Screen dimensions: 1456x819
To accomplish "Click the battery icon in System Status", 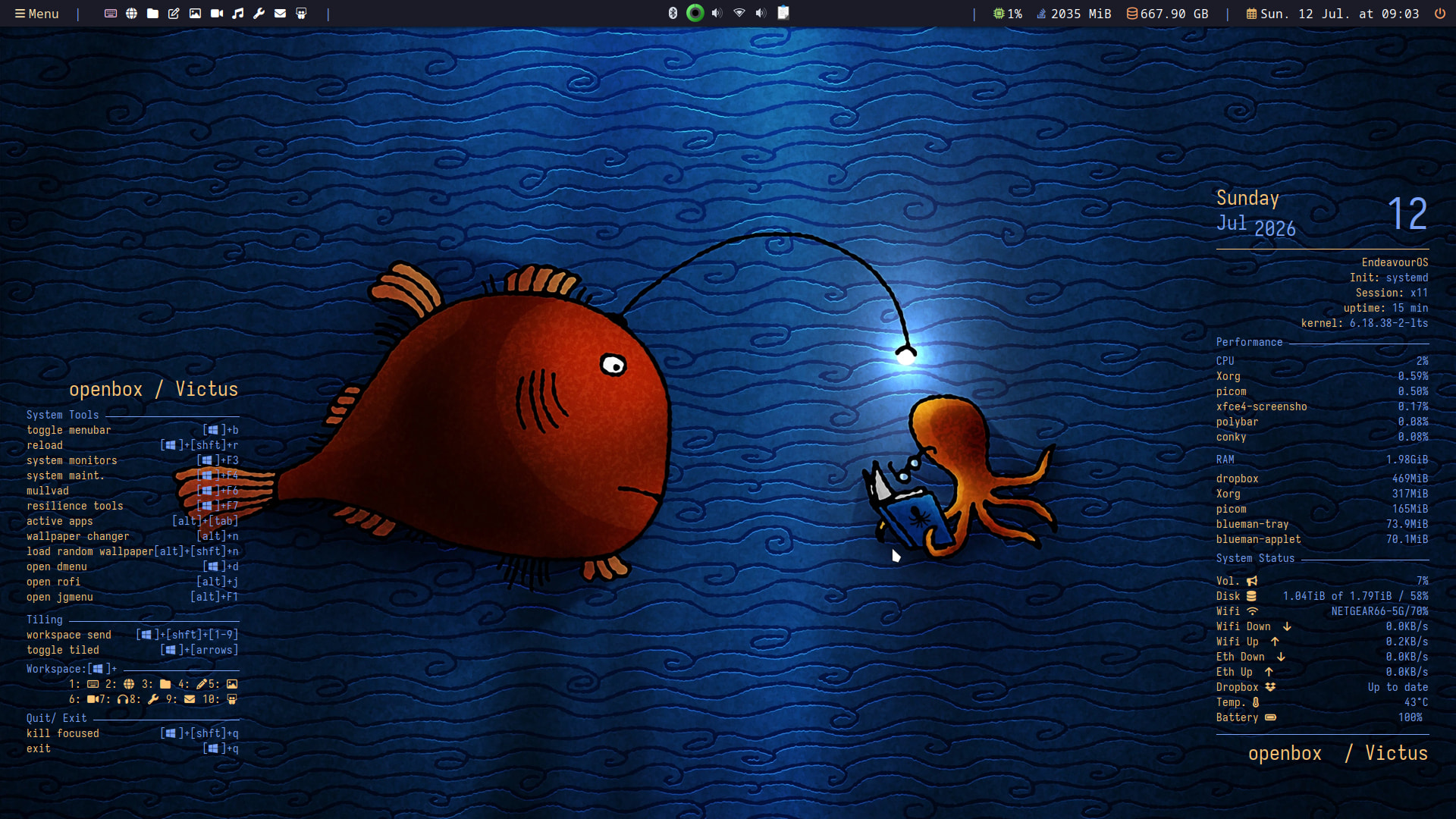I will (1271, 717).
